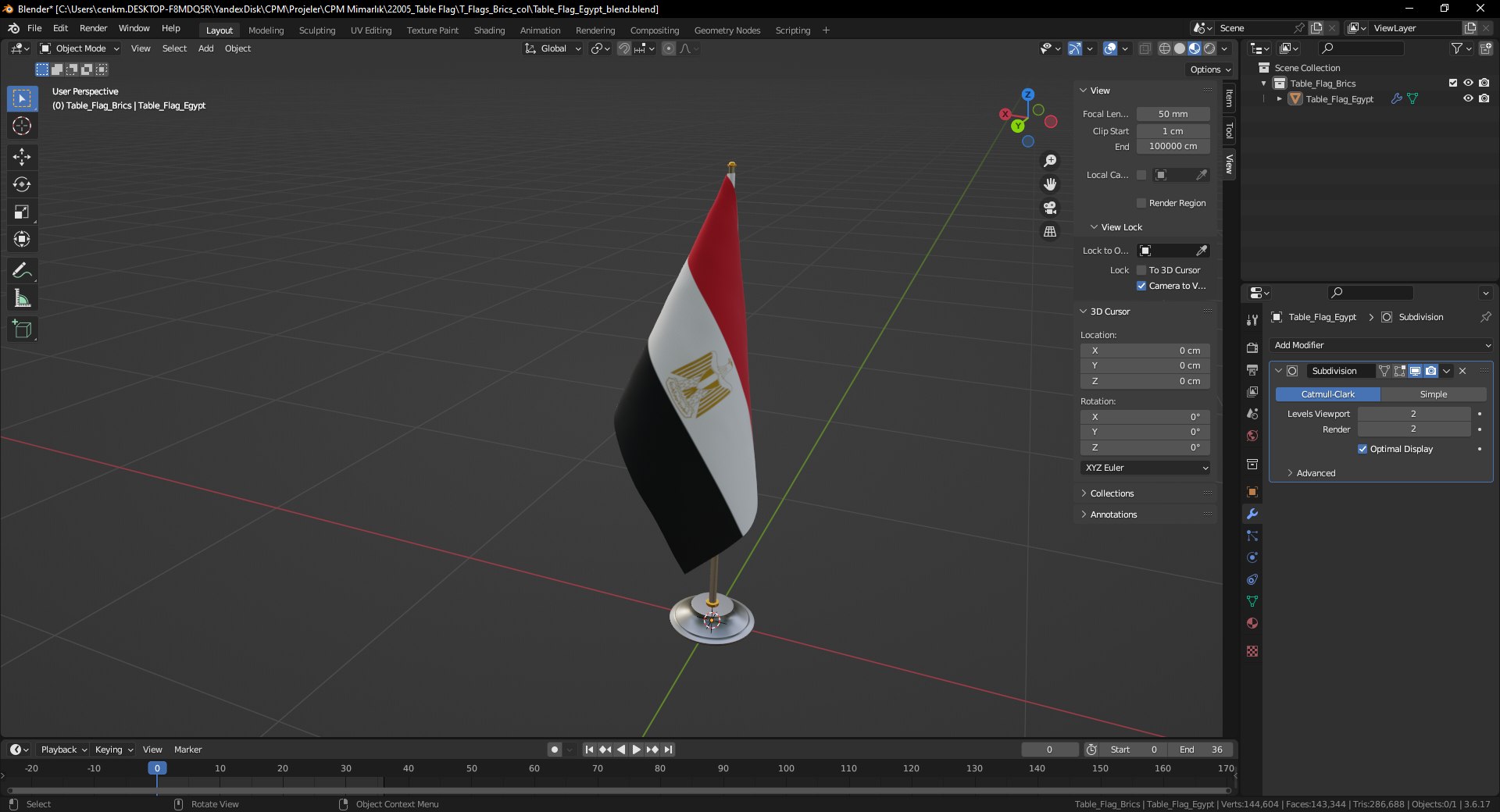The image size is (1500, 812).
Task: Open the Item sidebar tab
Action: click(x=1229, y=98)
